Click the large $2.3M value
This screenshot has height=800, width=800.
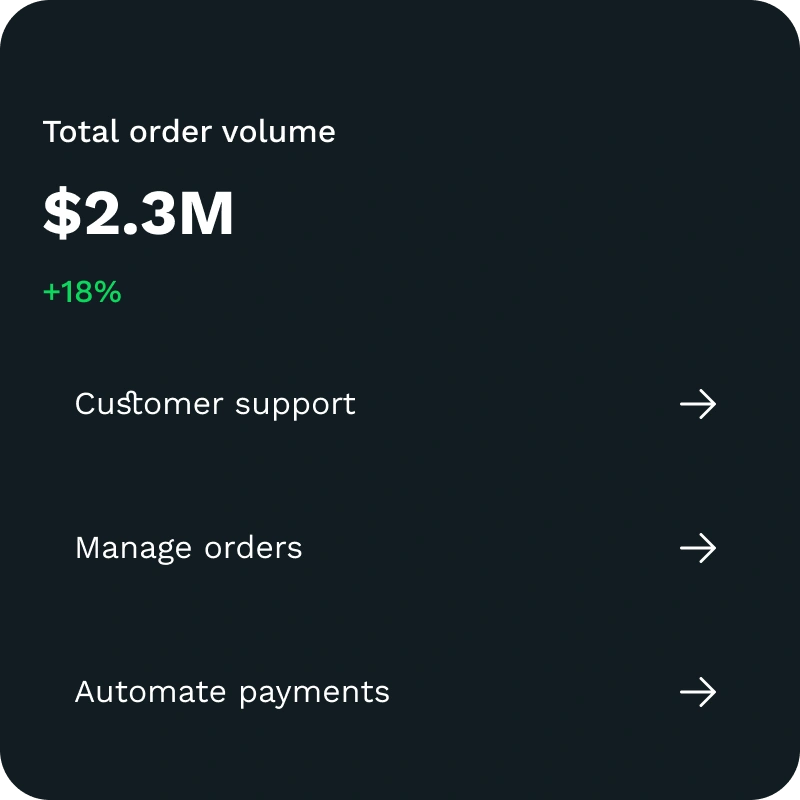138,213
